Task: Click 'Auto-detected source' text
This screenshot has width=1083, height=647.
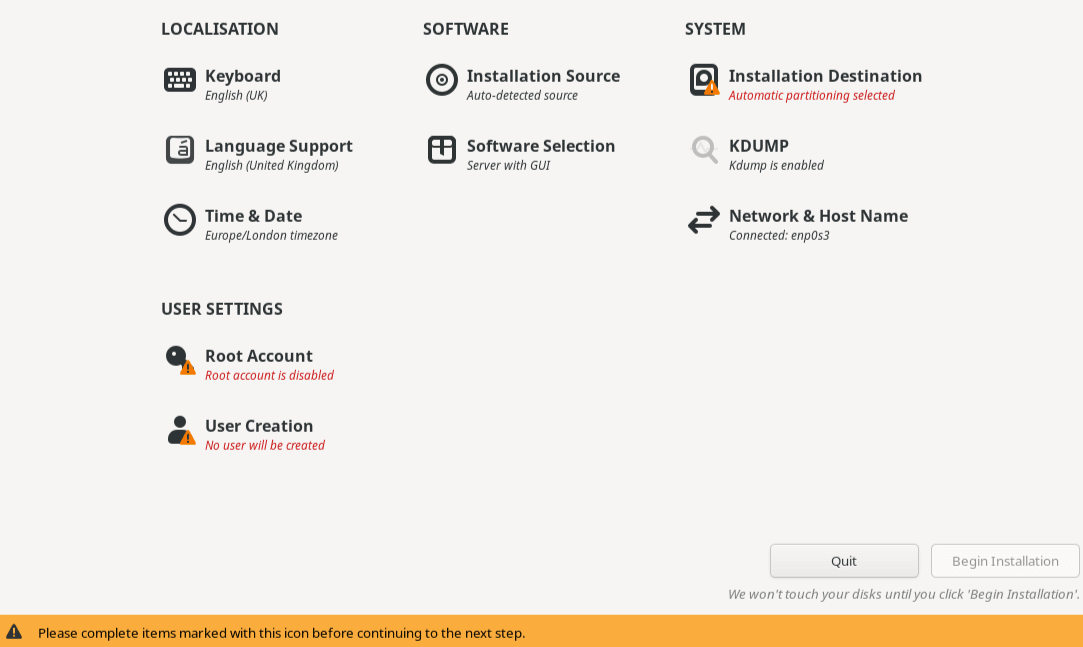Action: [522, 95]
